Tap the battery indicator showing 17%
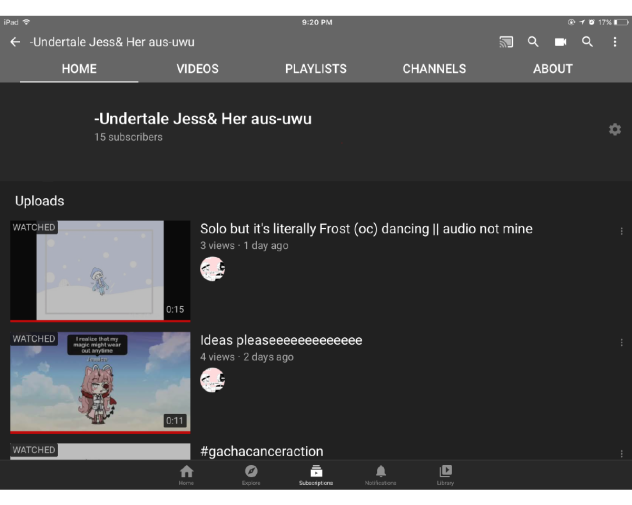The width and height of the screenshot is (632, 505). 613,22
